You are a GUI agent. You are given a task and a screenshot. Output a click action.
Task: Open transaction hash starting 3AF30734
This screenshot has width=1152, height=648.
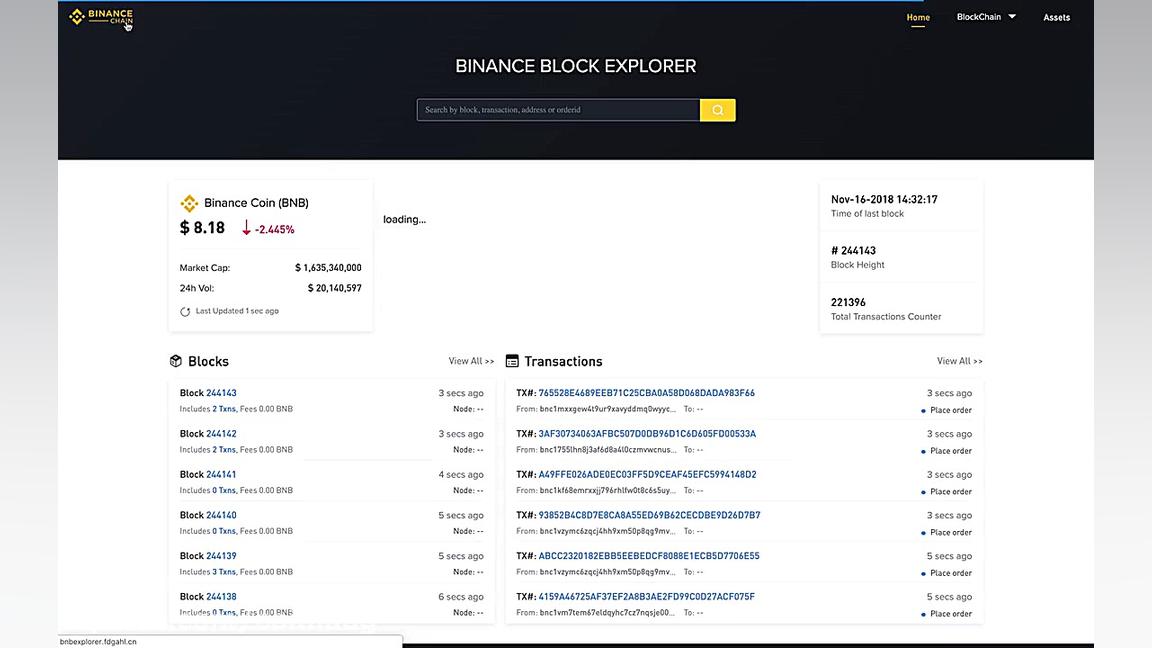pos(647,433)
